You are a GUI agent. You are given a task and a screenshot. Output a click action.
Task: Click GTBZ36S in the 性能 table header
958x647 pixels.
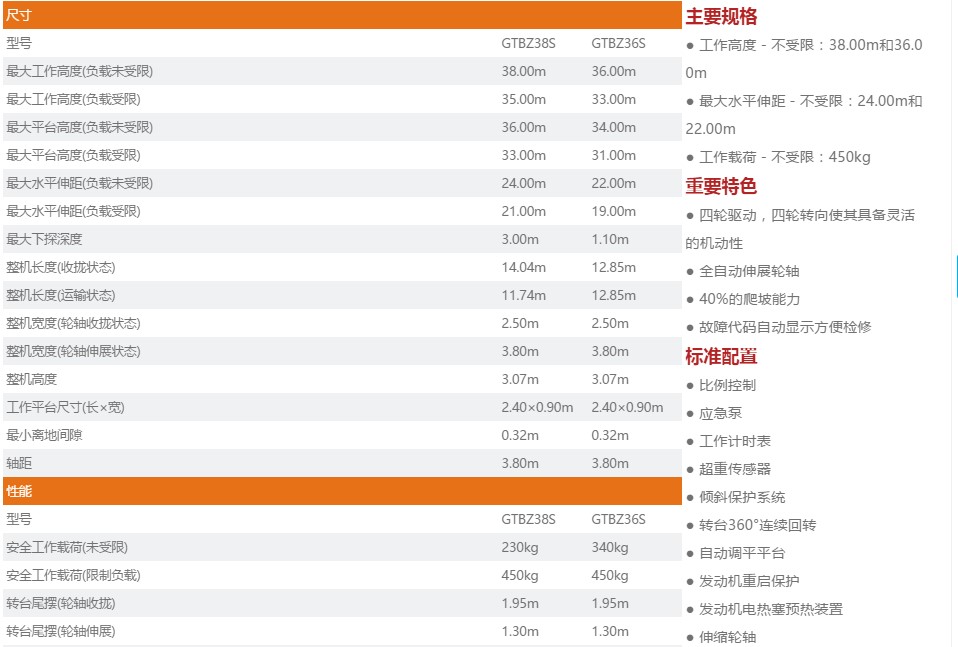[618, 519]
